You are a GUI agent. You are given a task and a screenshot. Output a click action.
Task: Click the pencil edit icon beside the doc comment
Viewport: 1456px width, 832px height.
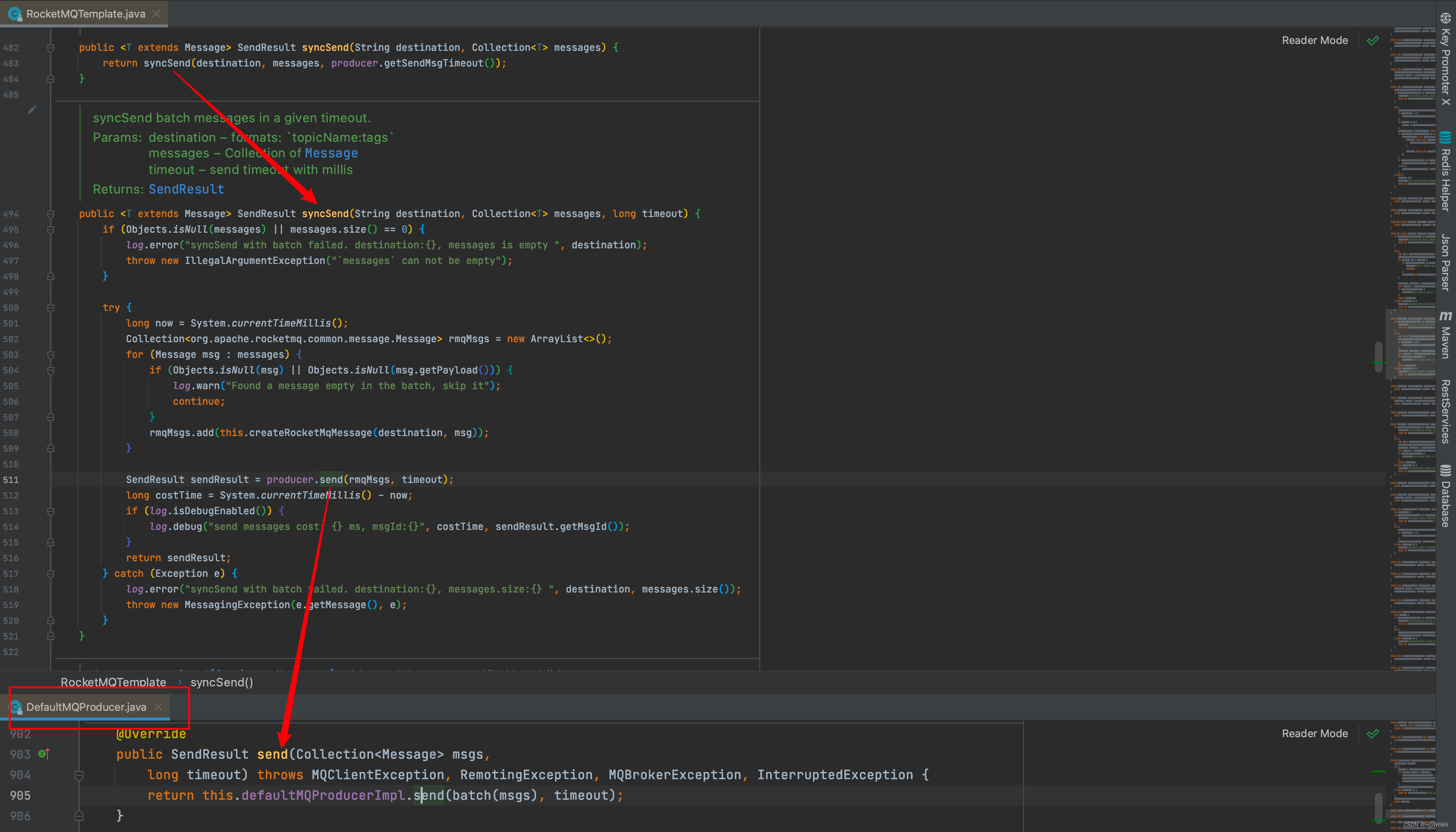click(x=32, y=109)
